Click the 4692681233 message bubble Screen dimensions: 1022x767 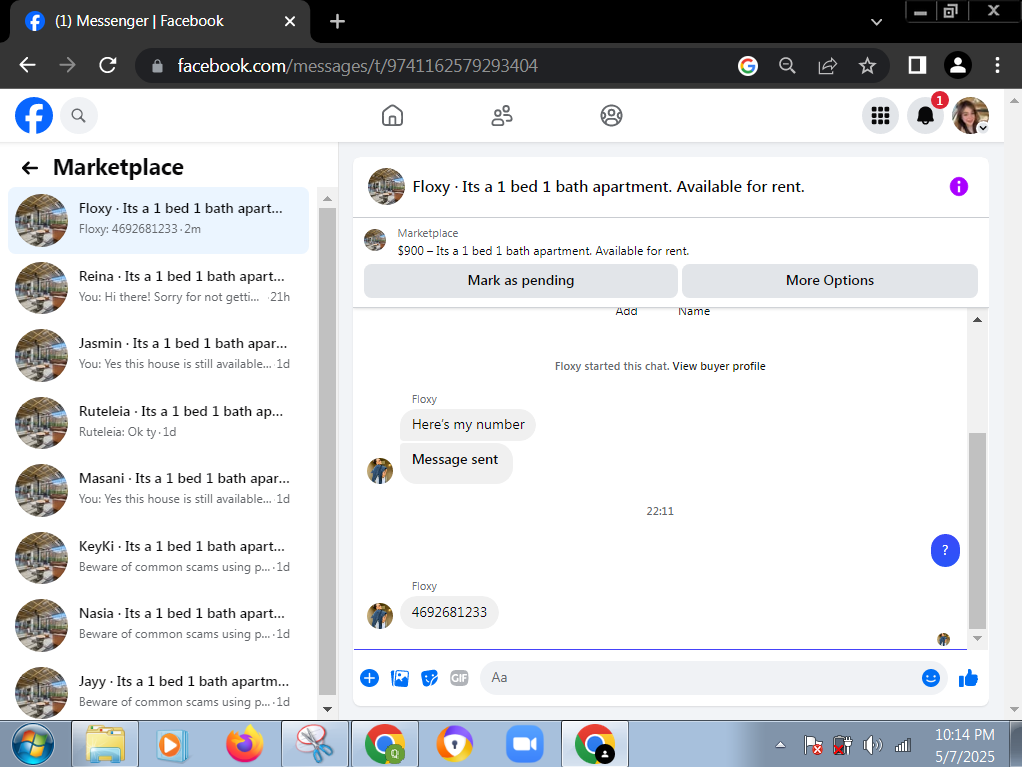(449, 613)
